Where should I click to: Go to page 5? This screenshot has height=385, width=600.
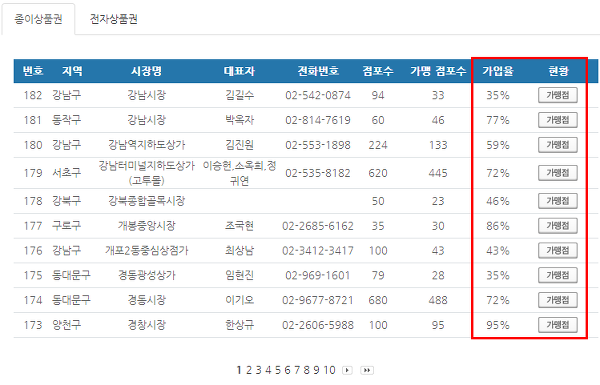pos(277,370)
